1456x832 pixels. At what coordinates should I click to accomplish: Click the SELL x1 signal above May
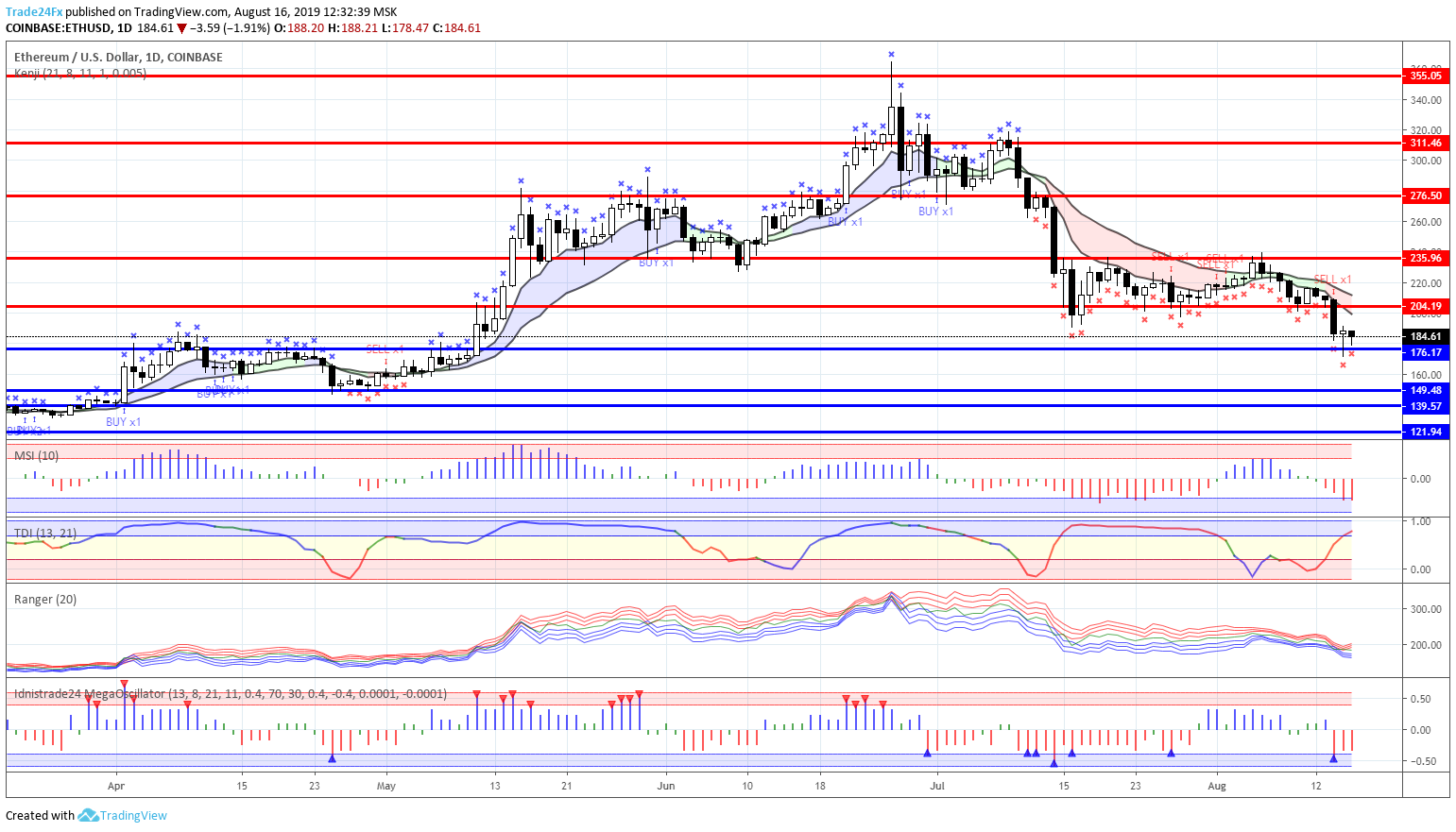pyautogui.click(x=385, y=349)
